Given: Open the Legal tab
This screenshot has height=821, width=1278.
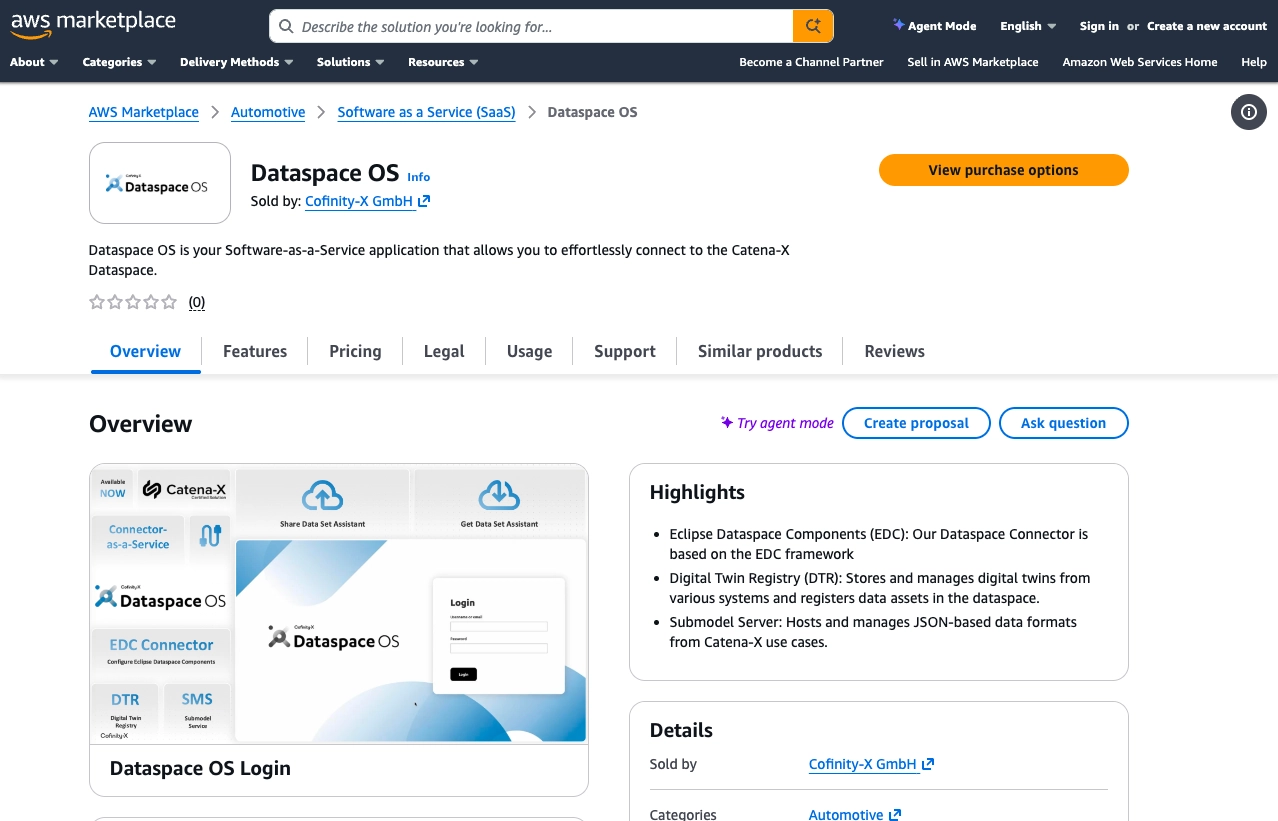Looking at the screenshot, I should pos(444,351).
